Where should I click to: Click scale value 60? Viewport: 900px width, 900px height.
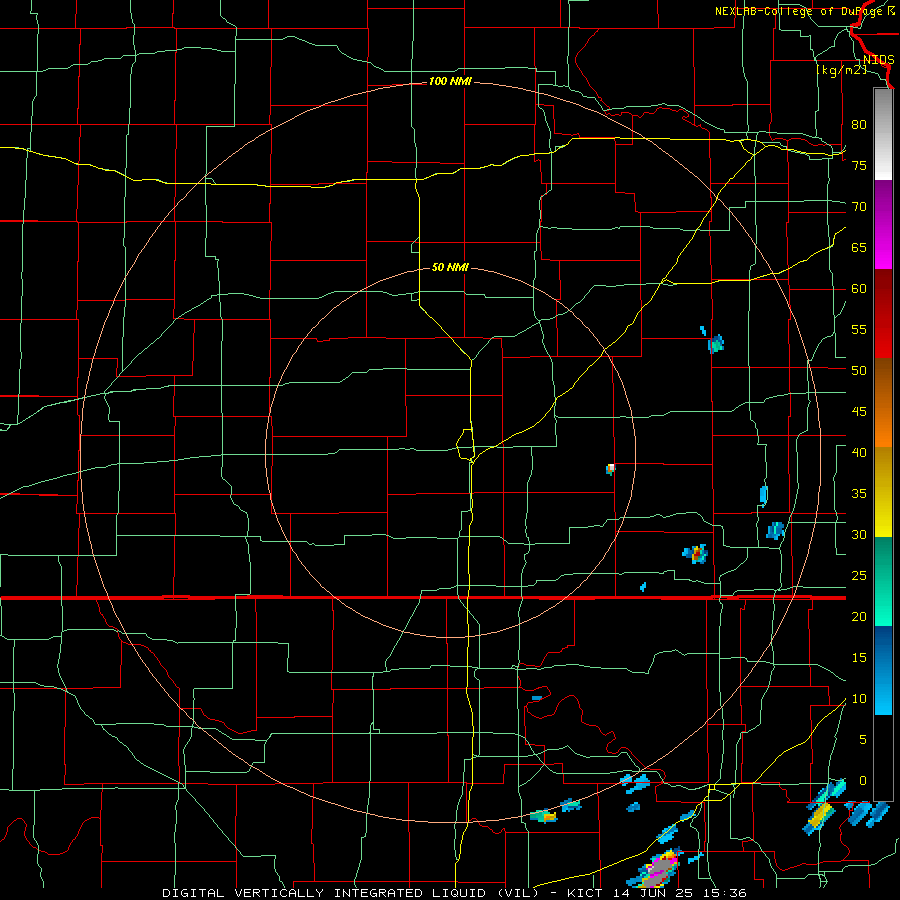pos(859,289)
